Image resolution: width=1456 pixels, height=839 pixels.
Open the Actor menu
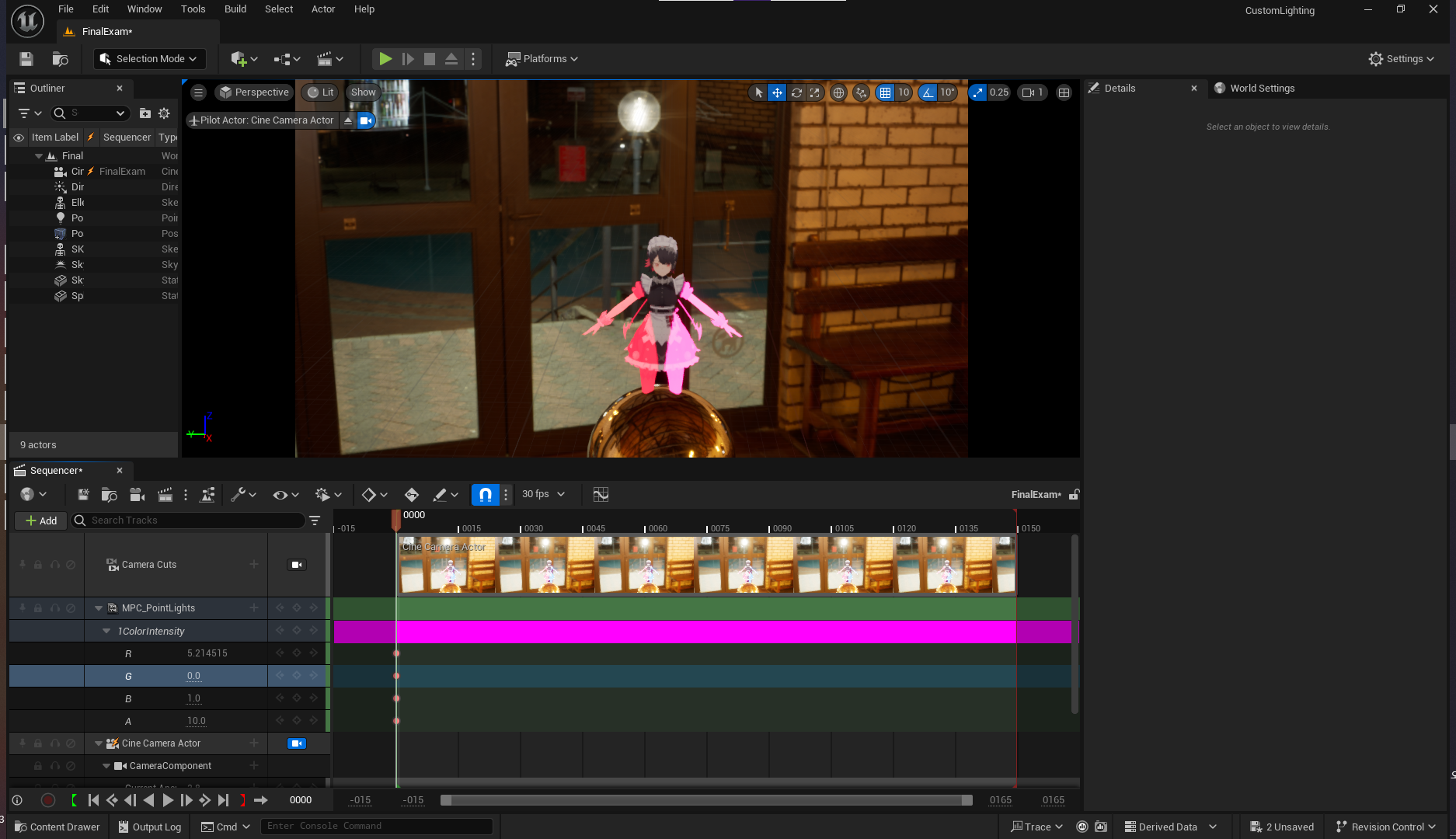pyautogui.click(x=323, y=9)
